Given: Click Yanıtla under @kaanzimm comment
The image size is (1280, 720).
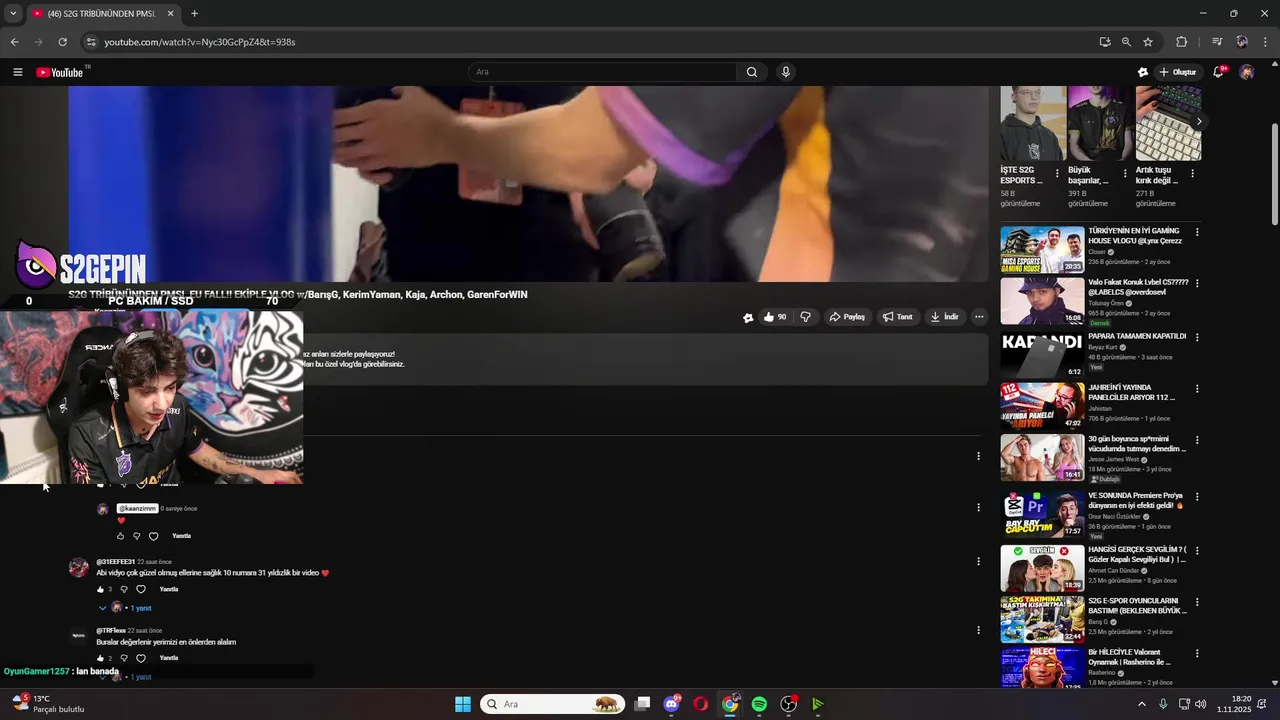Looking at the screenshot, I should (x=181, y=536).
